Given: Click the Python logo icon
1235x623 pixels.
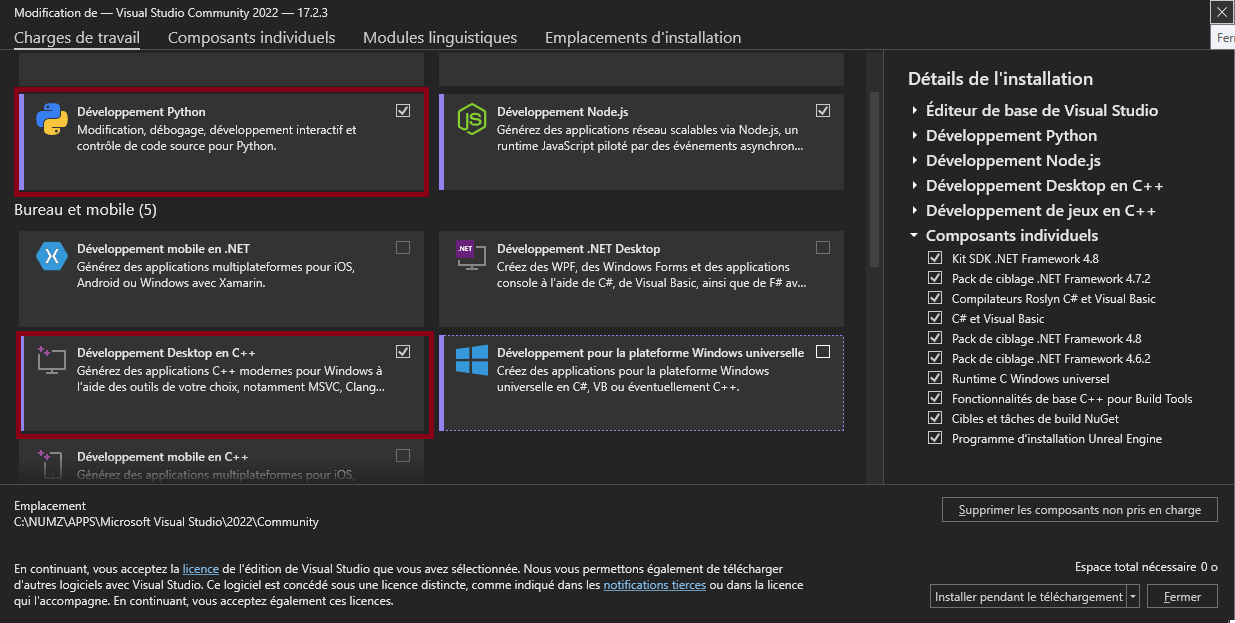Looking at the screenshot, I should pyautogui.click(x=51, y=118).
